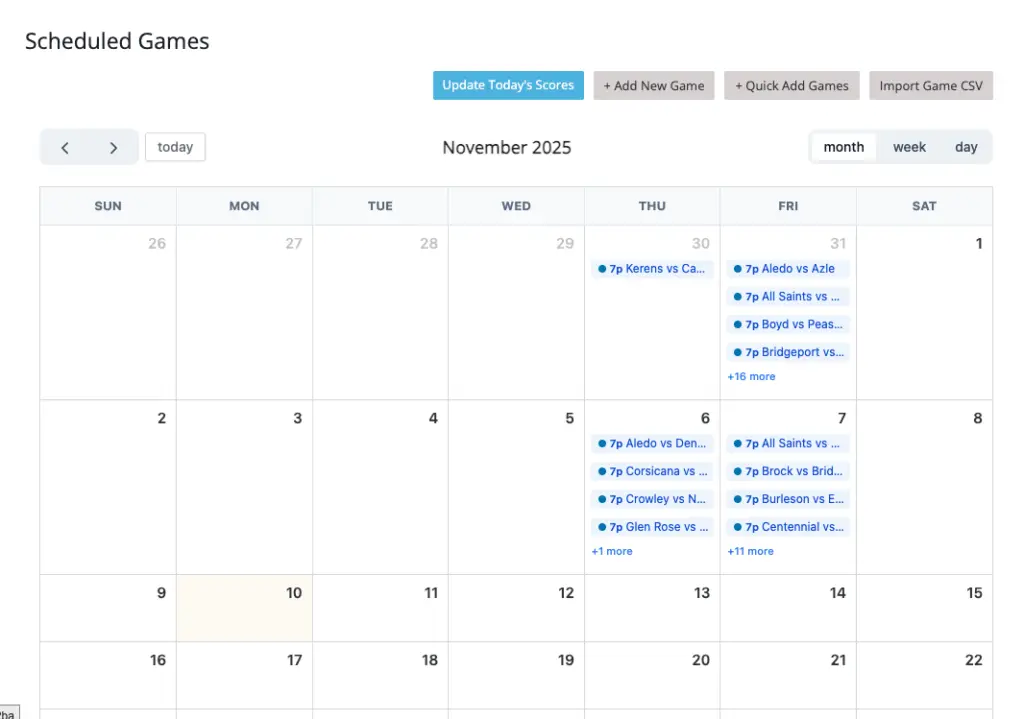Screen dimensions: 1024x719
Task: Switch the calendar to day view
Action: (x=965, y=147)
